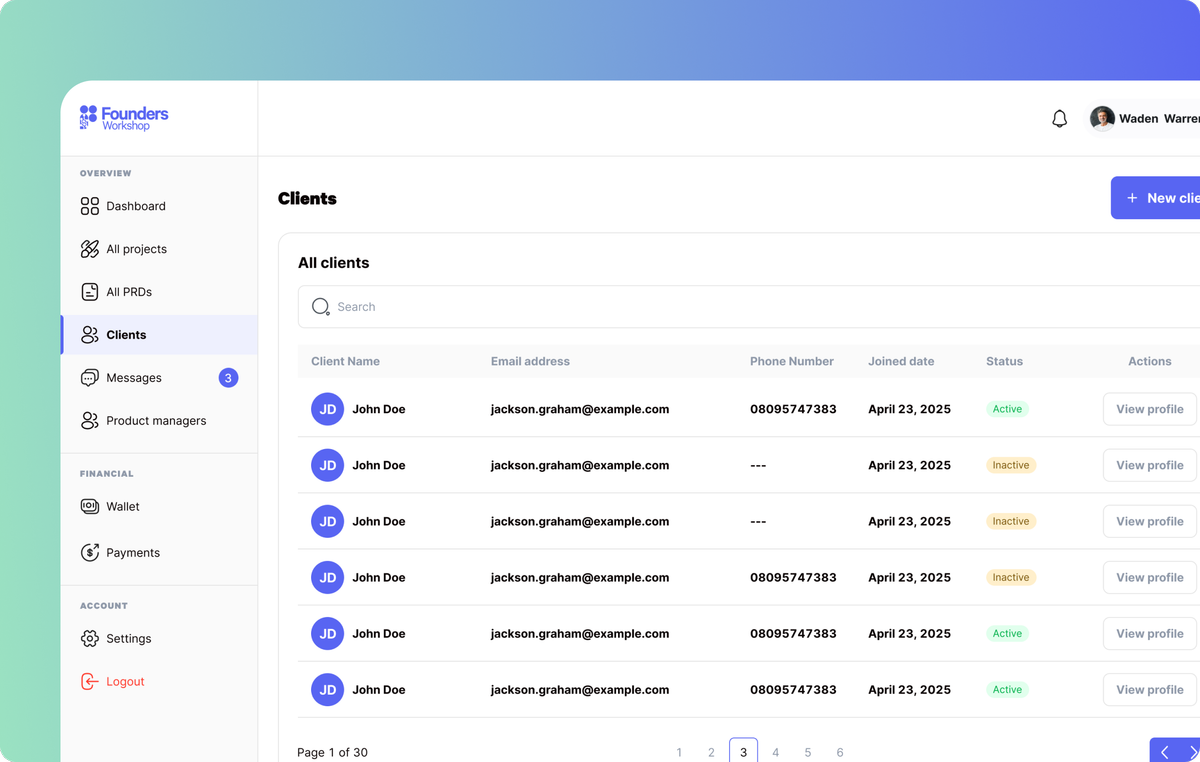Open the notification bell
The image size is (1200, 762).
pos(1059,118)
